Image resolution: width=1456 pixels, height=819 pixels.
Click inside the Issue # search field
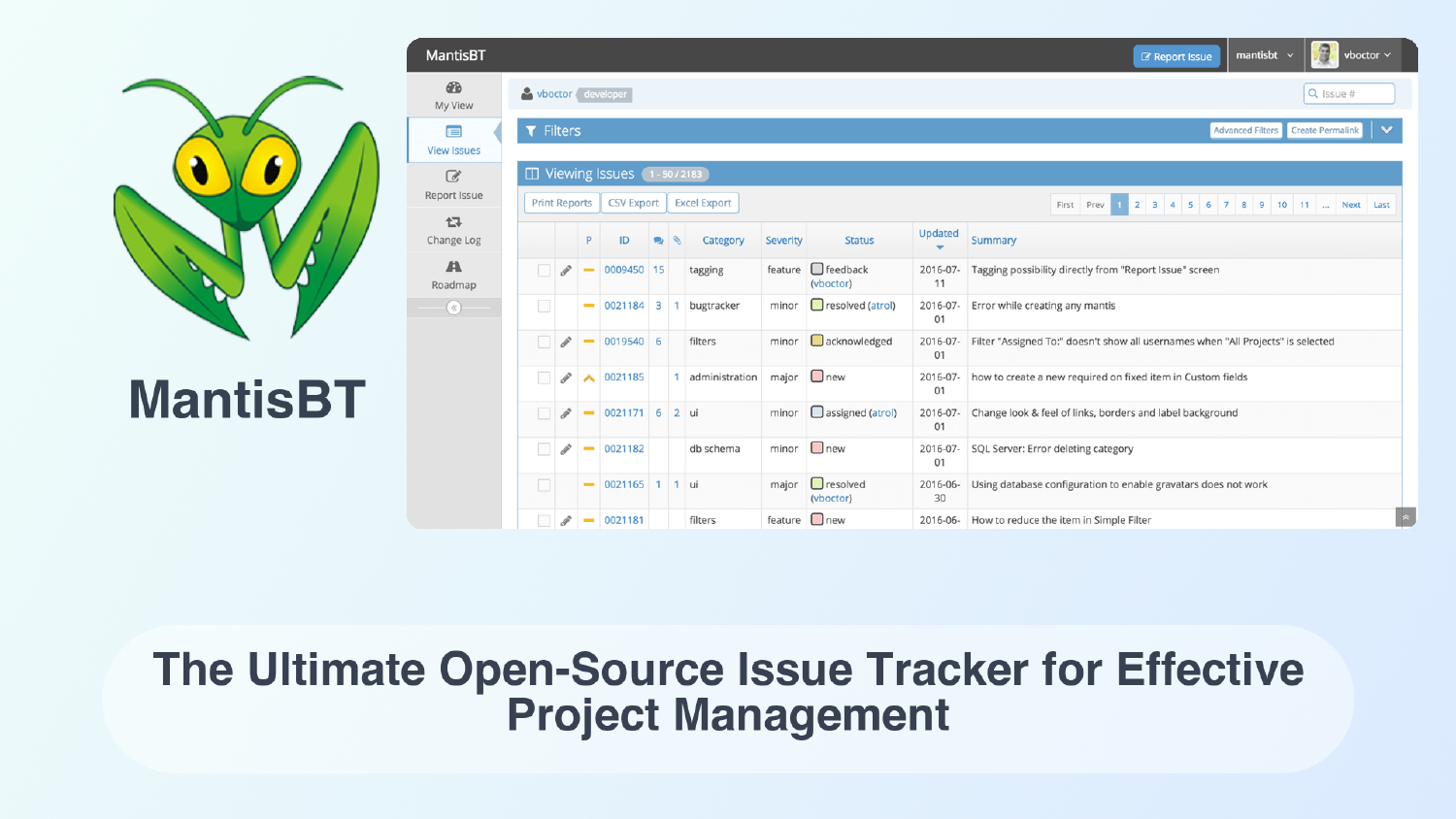(1354, 93)
